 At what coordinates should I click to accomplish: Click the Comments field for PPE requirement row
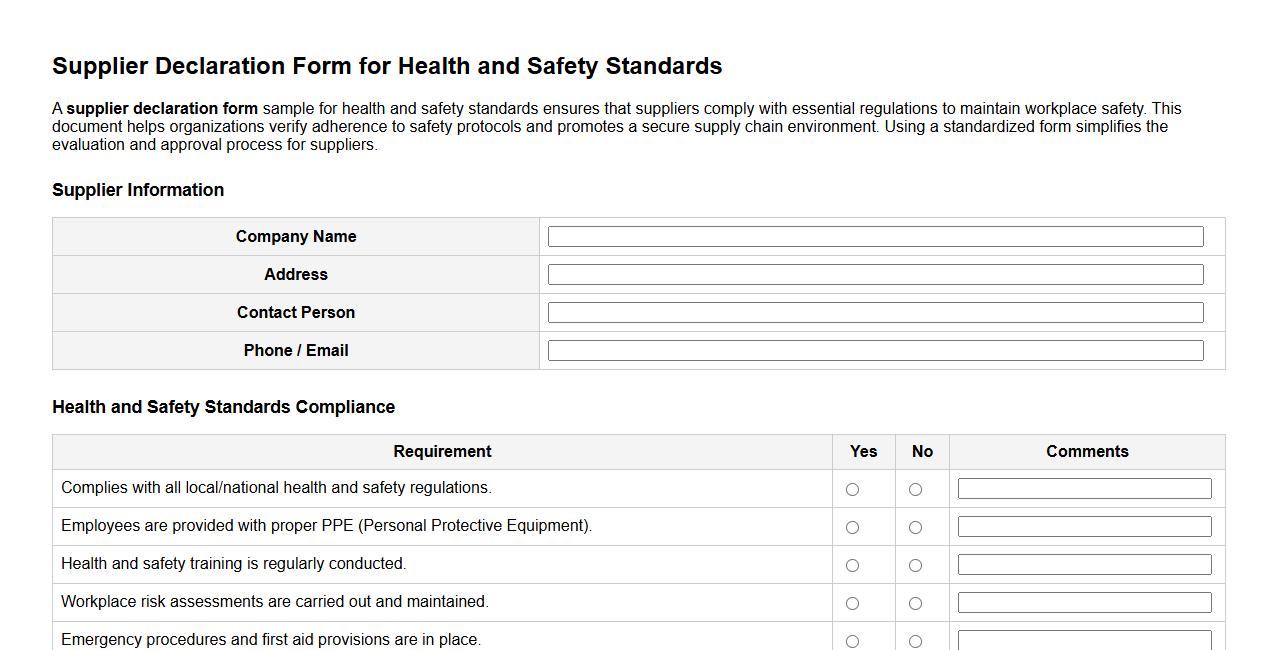pos(1084,526)
